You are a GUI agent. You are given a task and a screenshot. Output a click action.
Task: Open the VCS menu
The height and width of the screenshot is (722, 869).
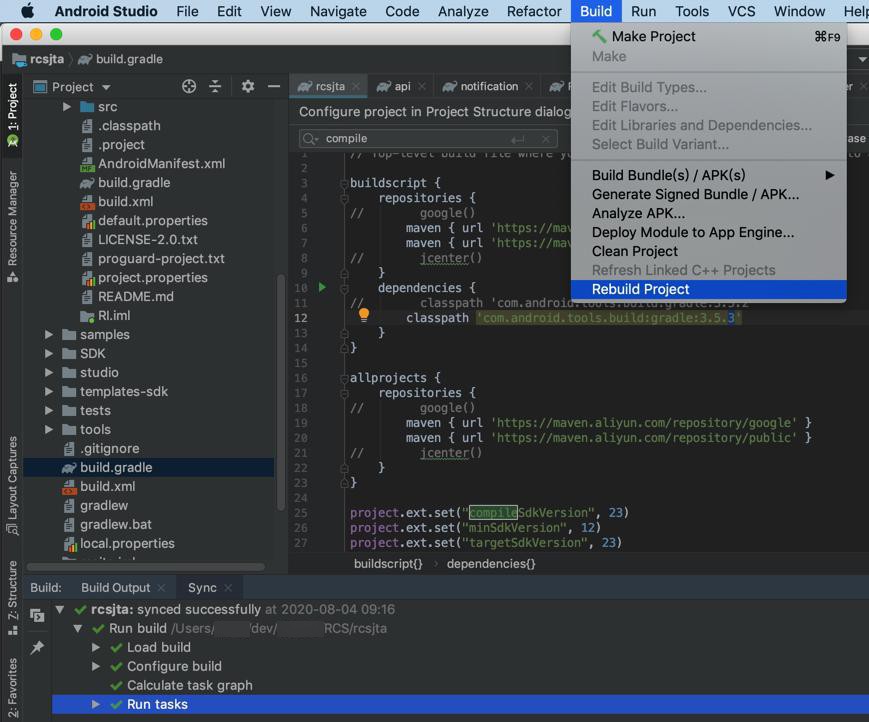pyautogui.click(x=741, y=11)
